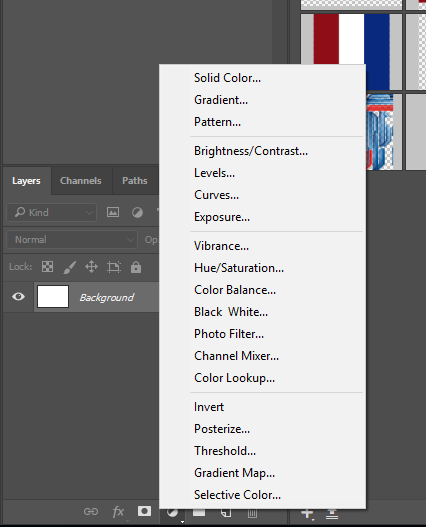Image resolution: width=426 pixels, height=527 pixels.
Task: Add a layer mask icon
Action: (x=144, y=511)
